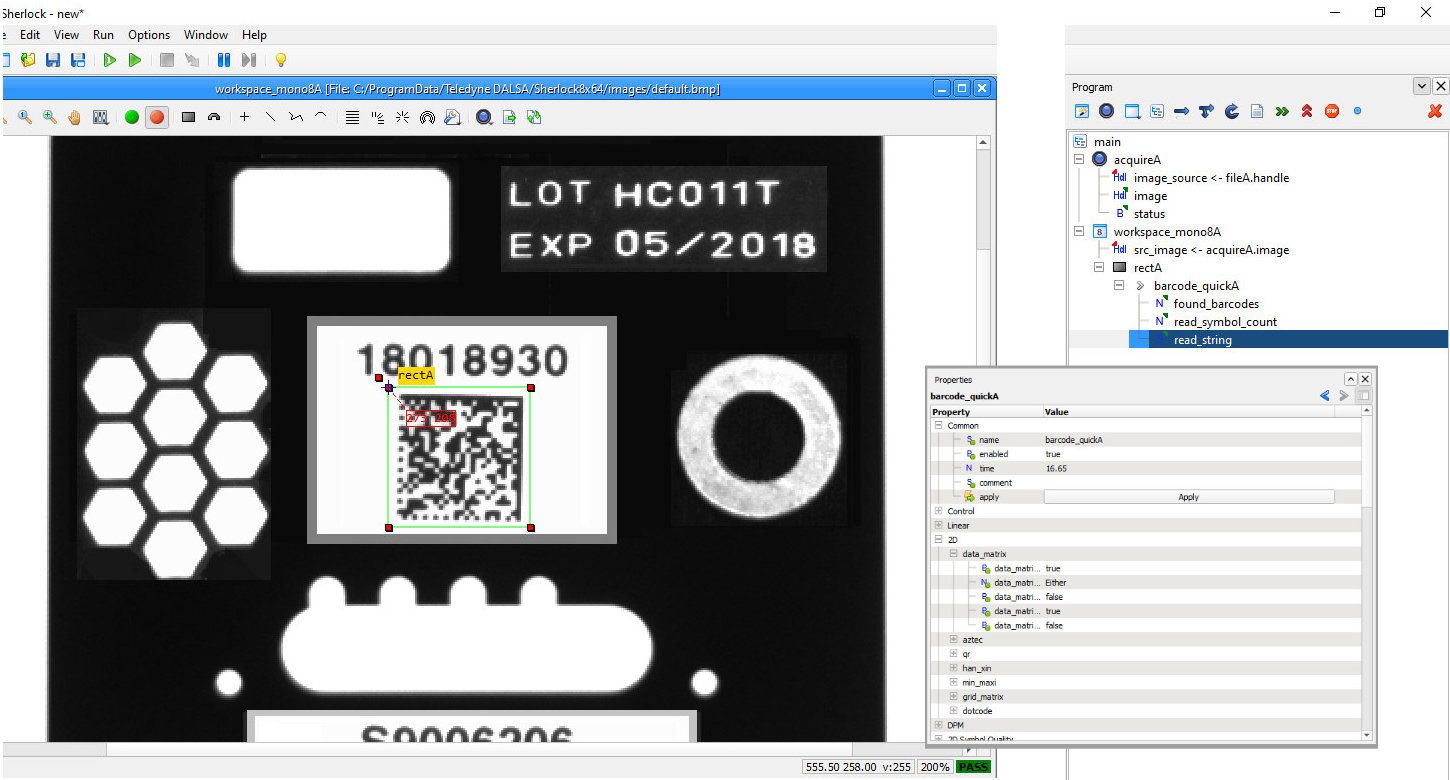Select the hand pan tool above the image

pyautogui.click(x=74, y=117)
